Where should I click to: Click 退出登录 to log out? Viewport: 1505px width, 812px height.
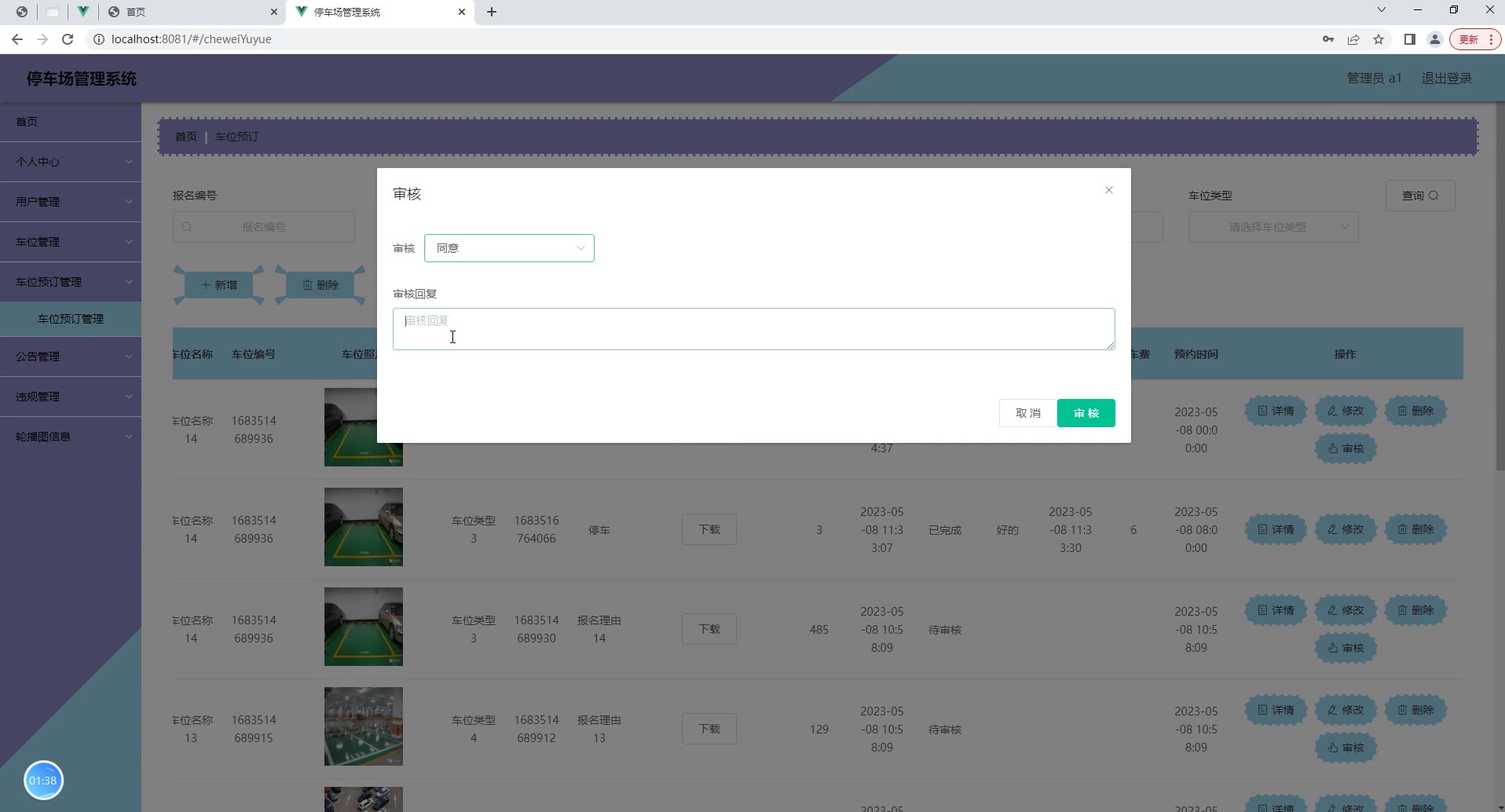1447,79
